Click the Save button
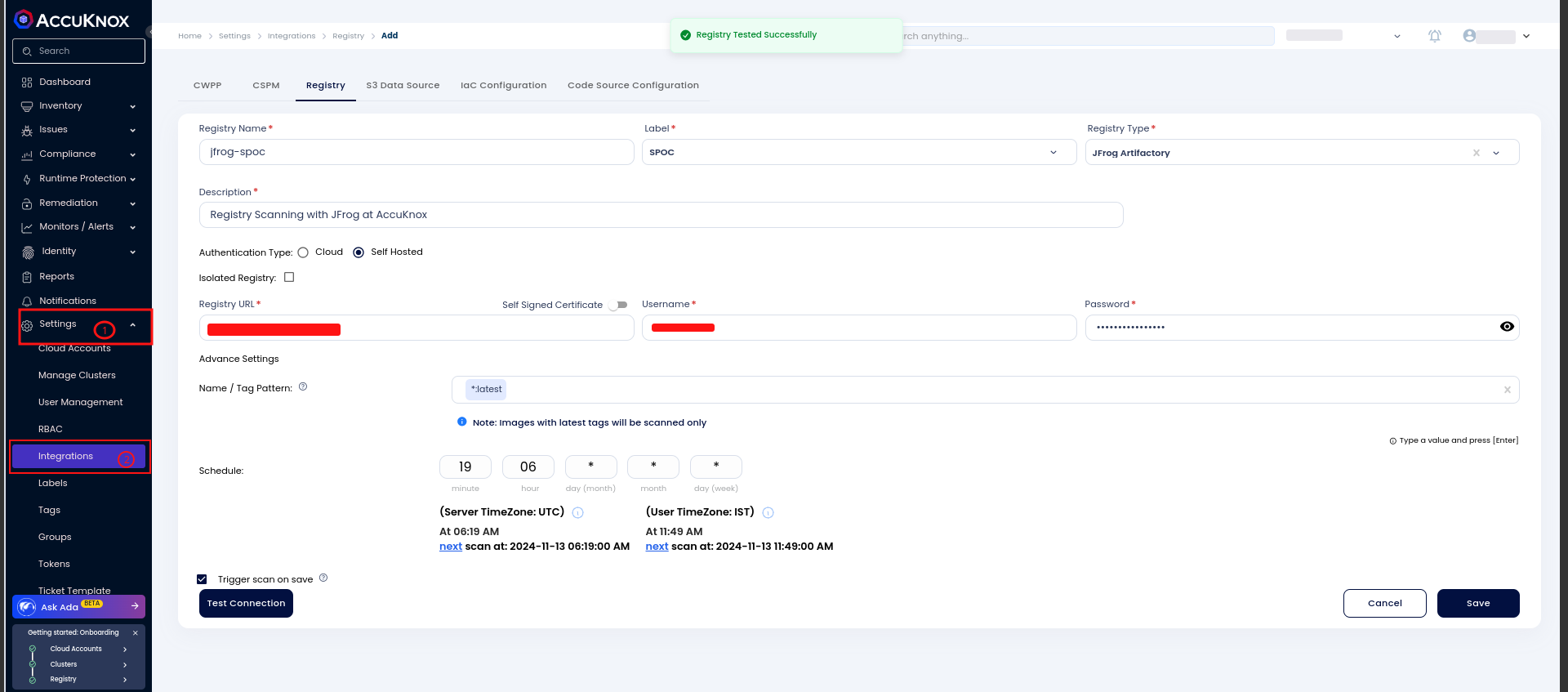 click(1478, 603)
